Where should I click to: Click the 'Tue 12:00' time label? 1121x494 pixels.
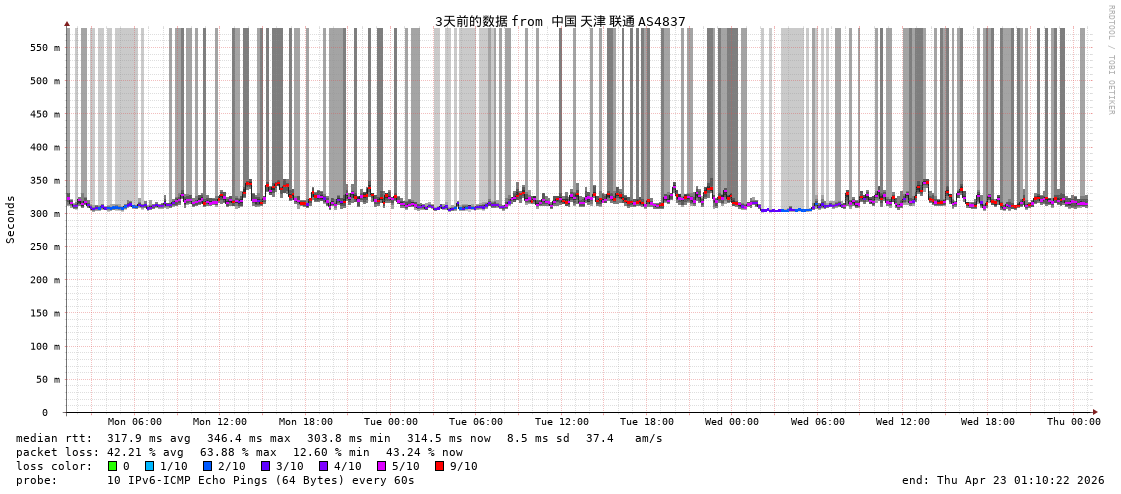[562, 422]
